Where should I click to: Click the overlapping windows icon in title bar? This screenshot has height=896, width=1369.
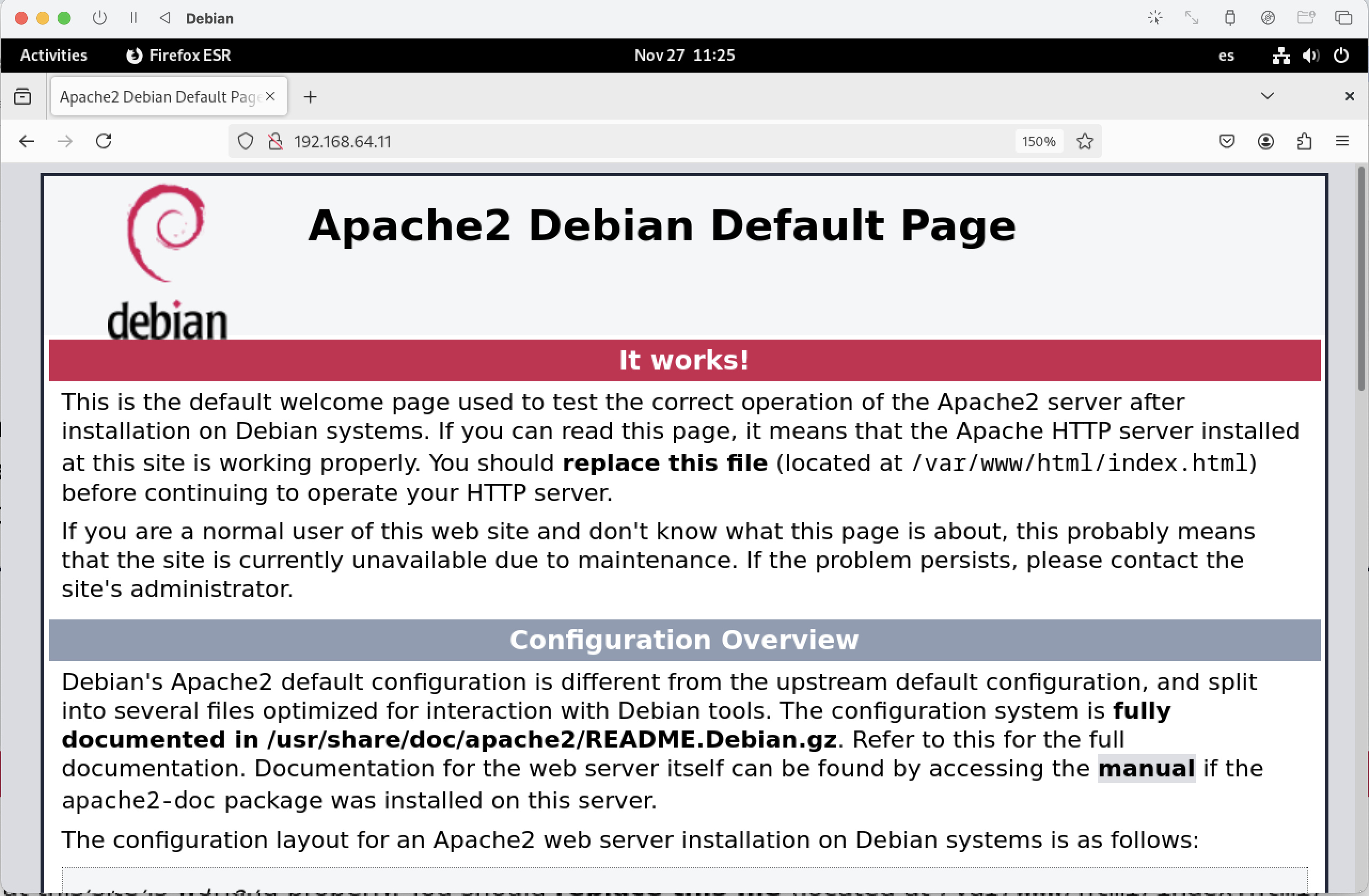pyautogui.click(x=1344, y=18)
